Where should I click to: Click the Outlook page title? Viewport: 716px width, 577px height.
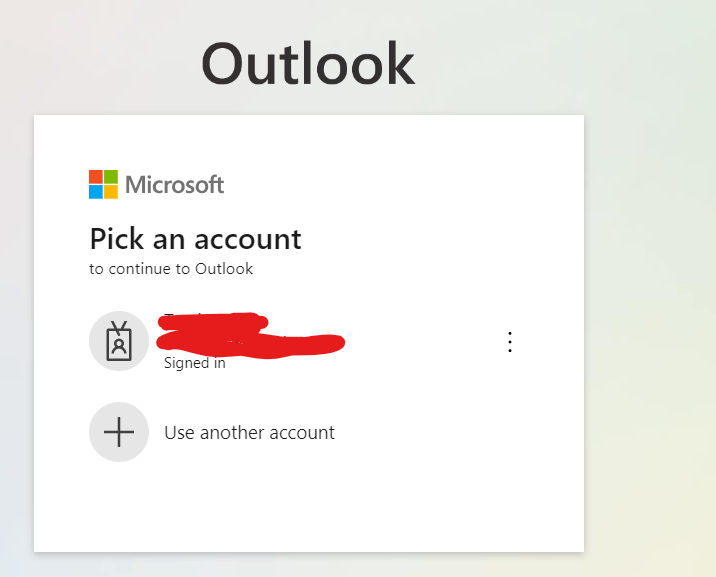[308, 63]
